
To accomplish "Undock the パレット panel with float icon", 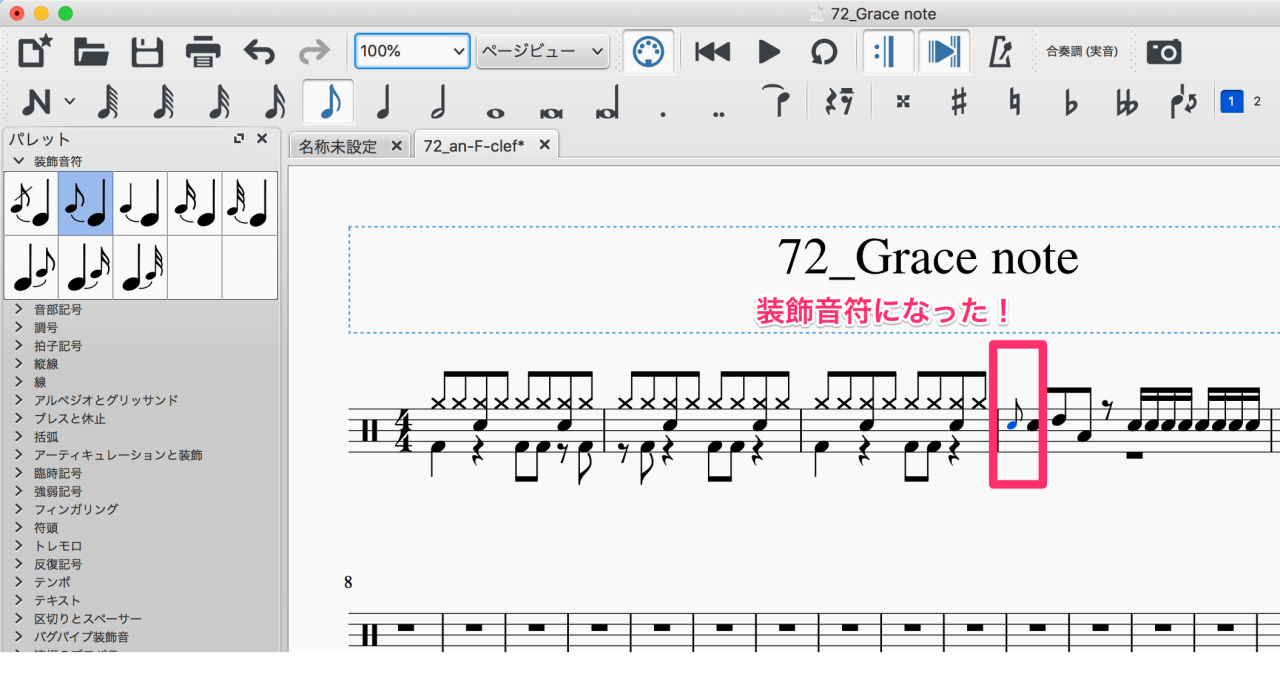I will click(x=239, y=139).
